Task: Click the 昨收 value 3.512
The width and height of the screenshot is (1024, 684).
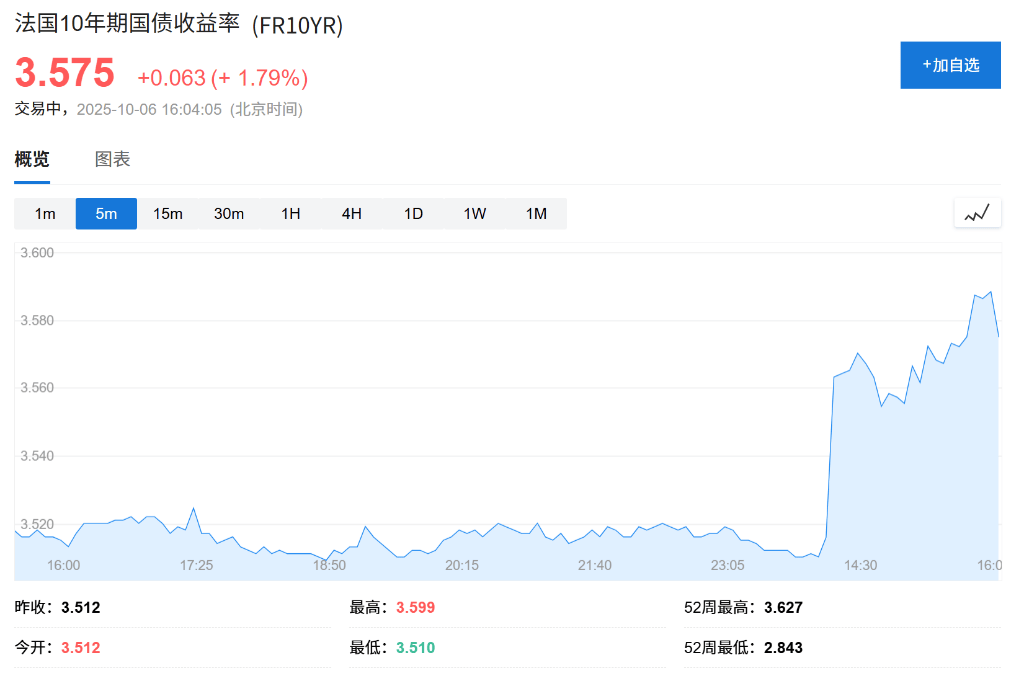Action: (81, 607)
